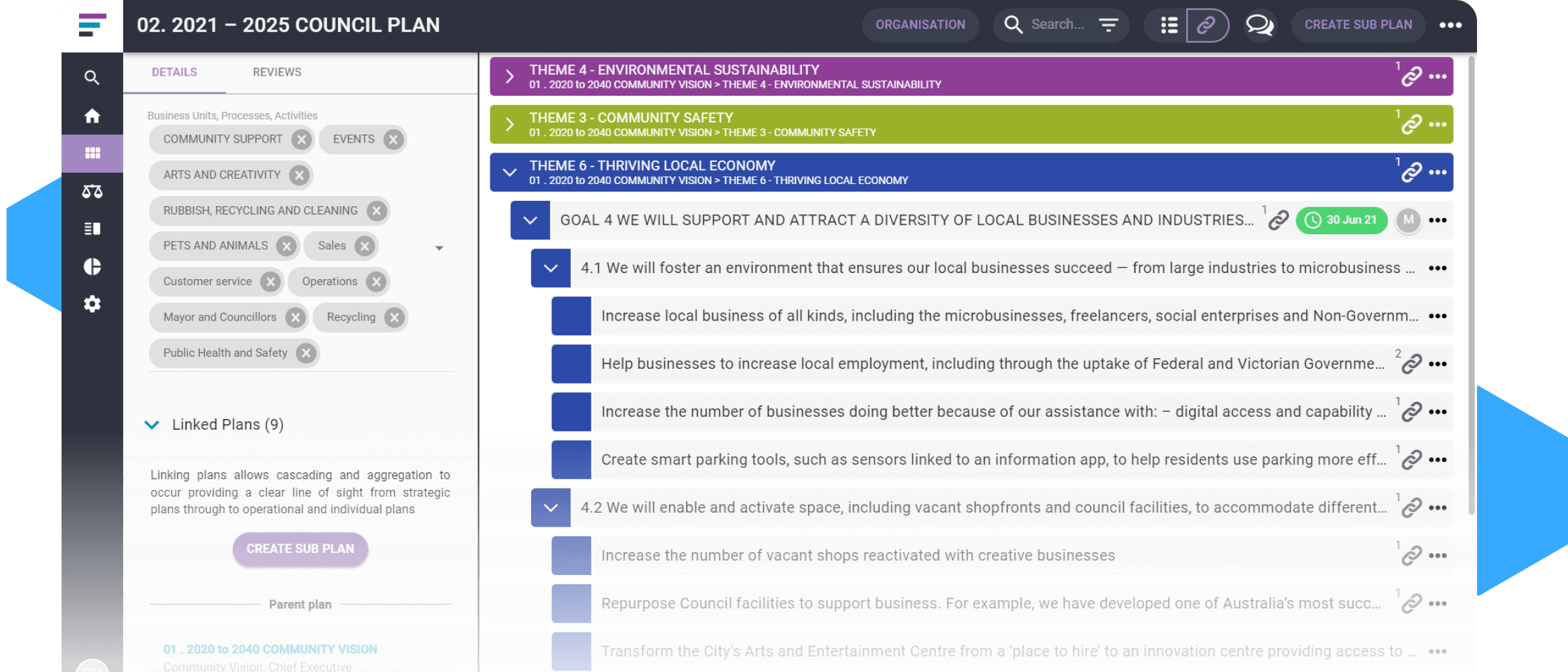Open ellipsis menu on Theme 6 row

pos(1438,173)
